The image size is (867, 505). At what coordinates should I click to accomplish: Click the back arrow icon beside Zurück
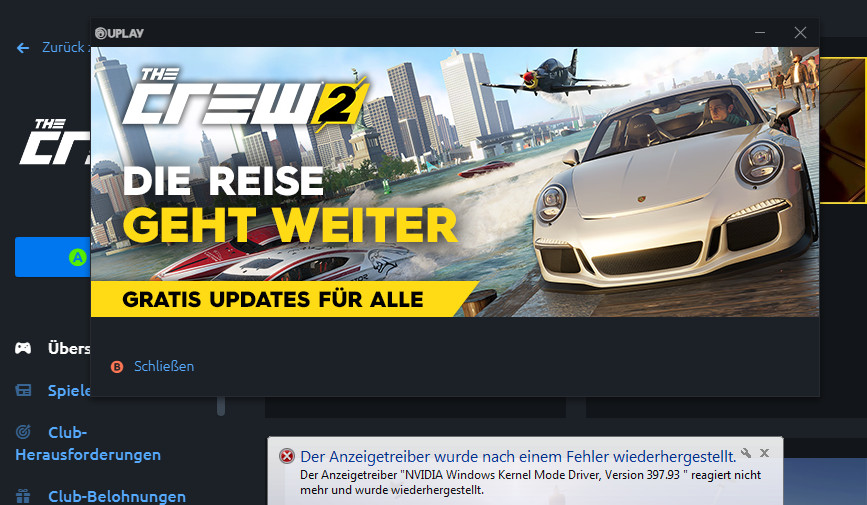pos(23,48)
